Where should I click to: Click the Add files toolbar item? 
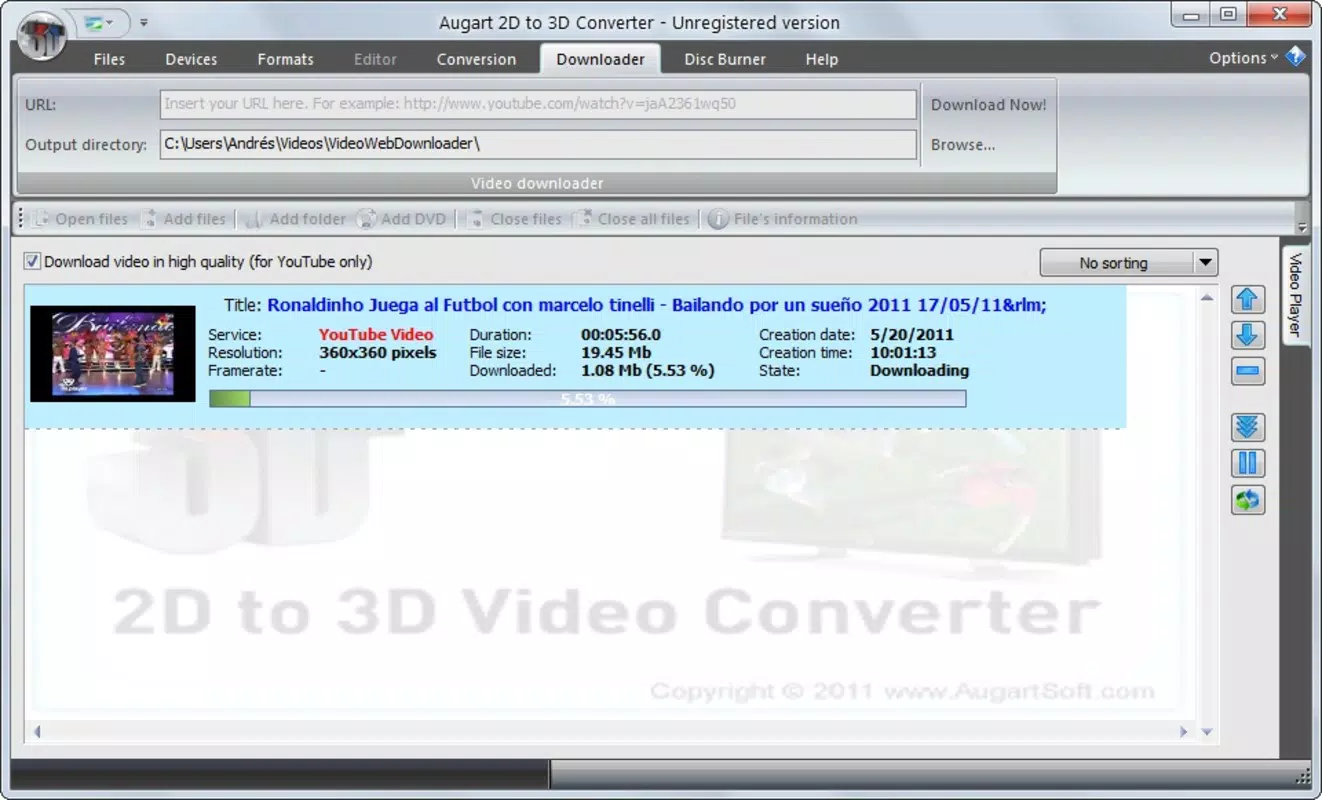[183, 219]
